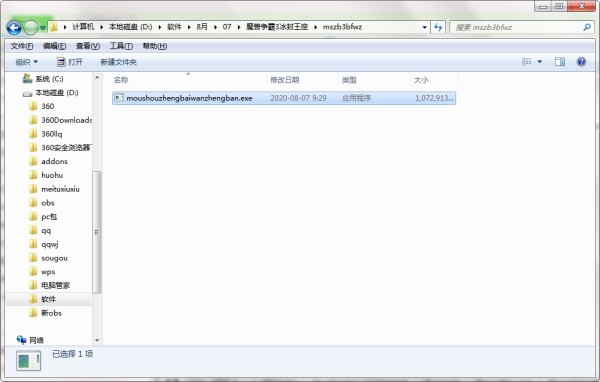
Task: Open the 组织 dropdown
Action: pos(26,62)
